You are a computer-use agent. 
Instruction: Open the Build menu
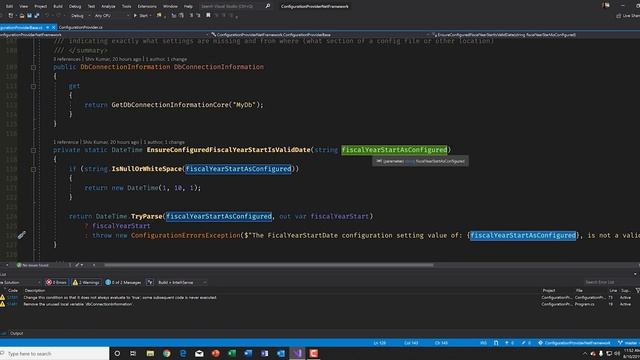[58, 6]
